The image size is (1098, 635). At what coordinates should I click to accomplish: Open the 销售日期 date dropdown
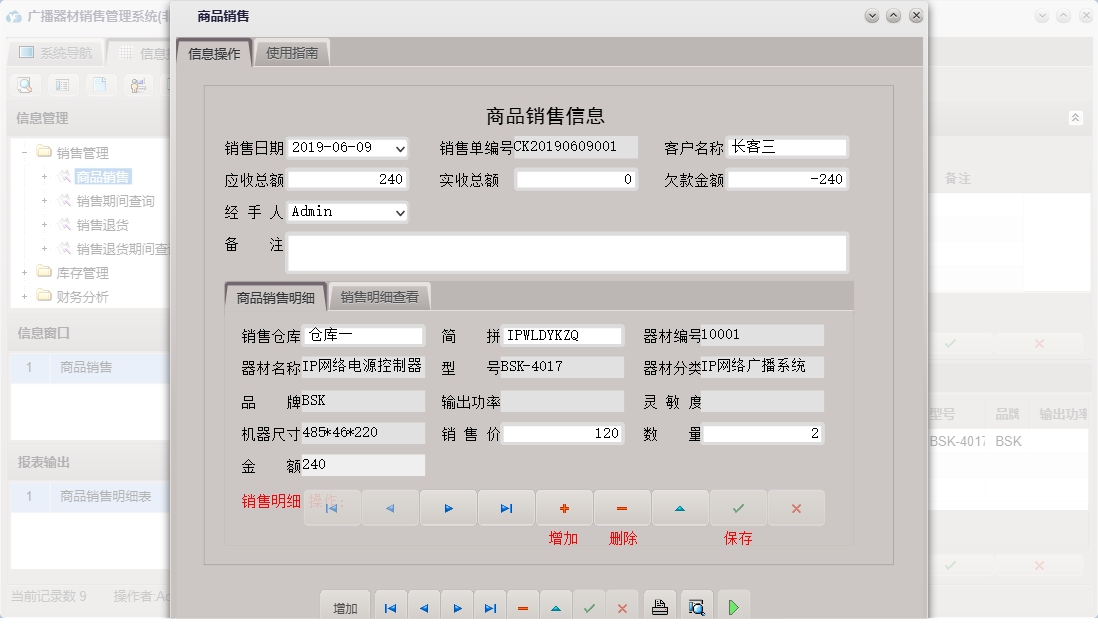pyautogui.click(x=400, y=147)
